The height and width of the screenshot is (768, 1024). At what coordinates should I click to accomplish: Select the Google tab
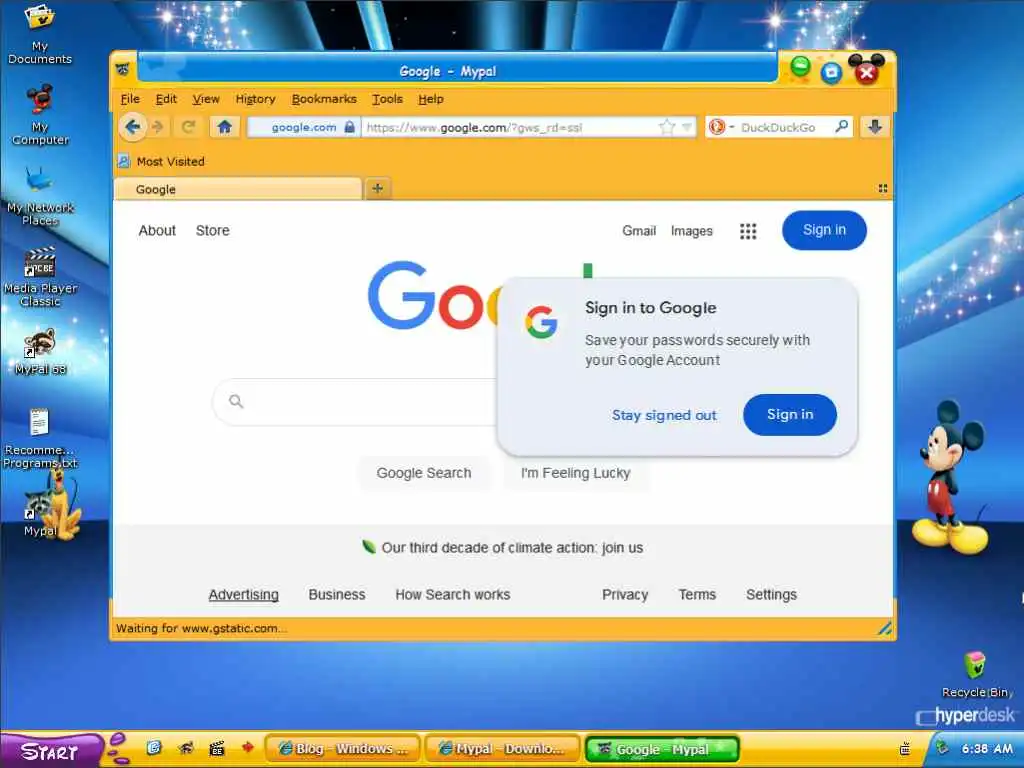point(238,189)
